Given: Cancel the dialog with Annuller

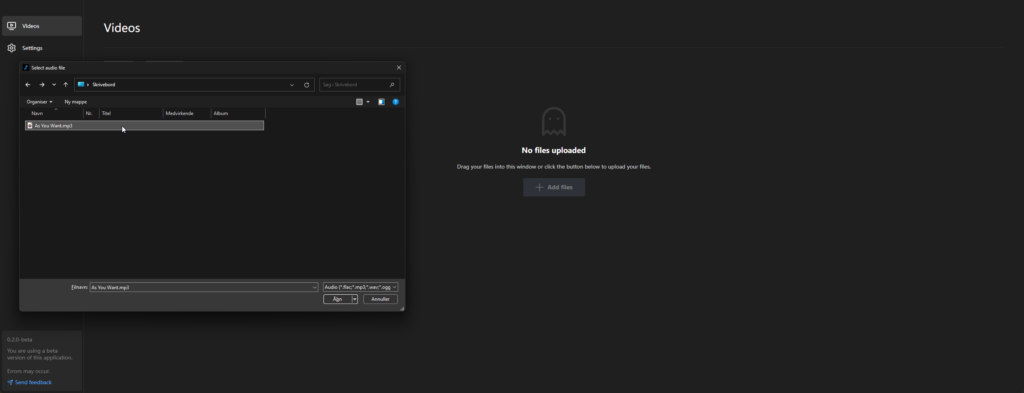Looking at the screenshot, I should (x=380, y=299).
